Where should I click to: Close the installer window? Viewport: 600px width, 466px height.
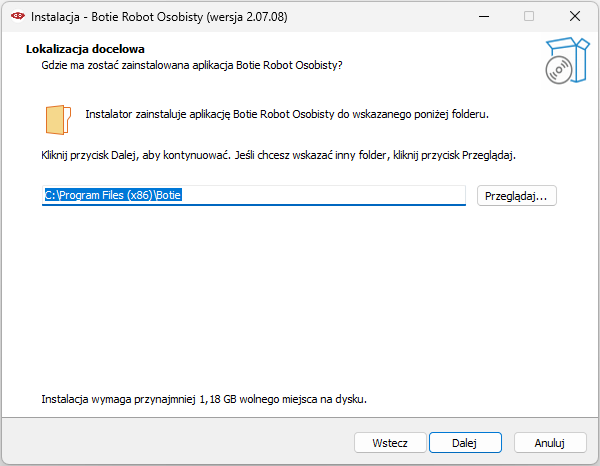[x=574, y=16]
